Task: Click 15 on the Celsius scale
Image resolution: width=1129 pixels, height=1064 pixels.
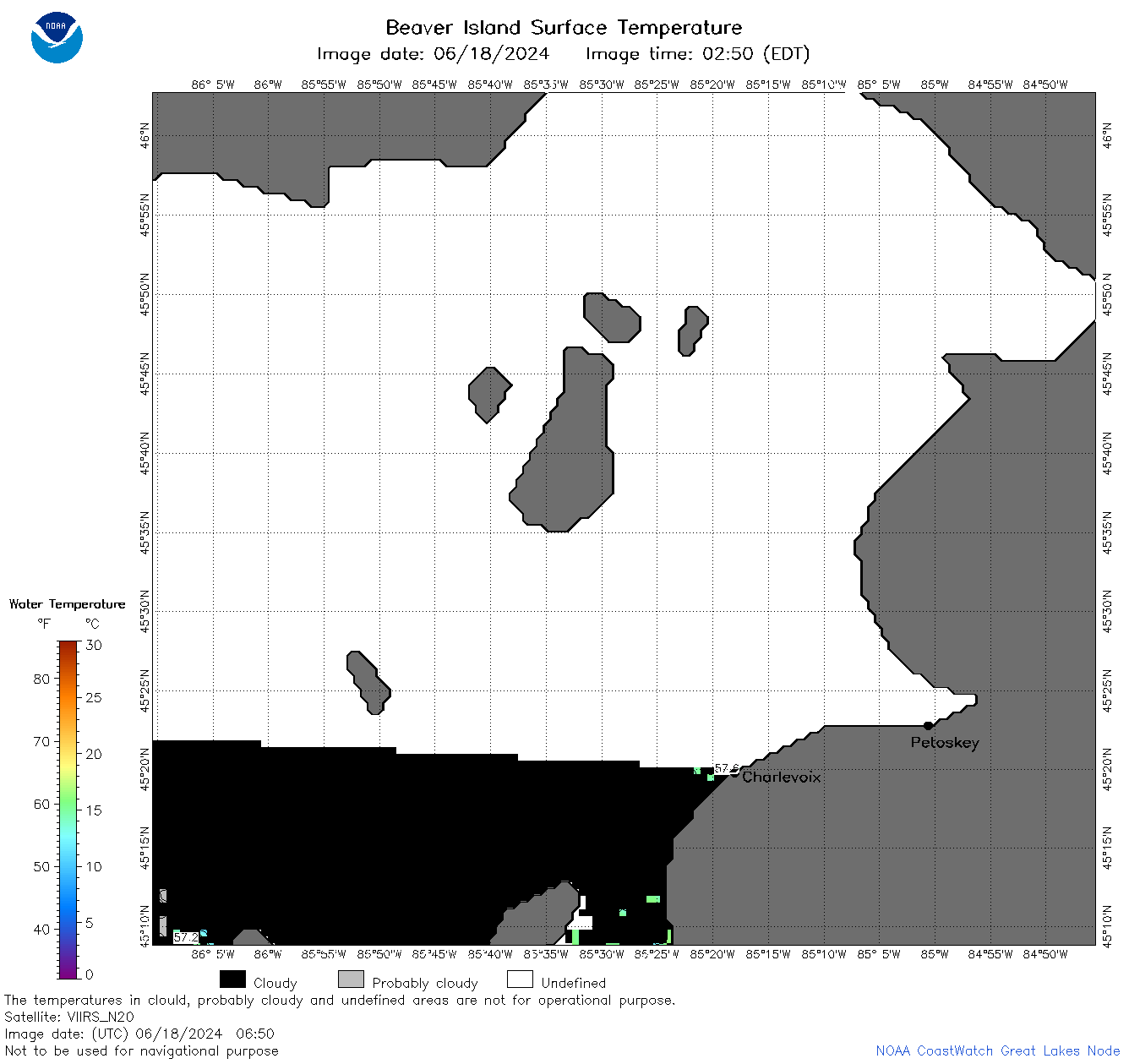Action: pos(94,810)
